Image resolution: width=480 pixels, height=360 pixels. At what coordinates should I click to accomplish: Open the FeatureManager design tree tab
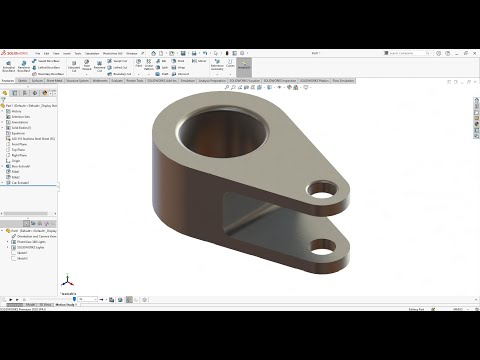tap(5, 93)
